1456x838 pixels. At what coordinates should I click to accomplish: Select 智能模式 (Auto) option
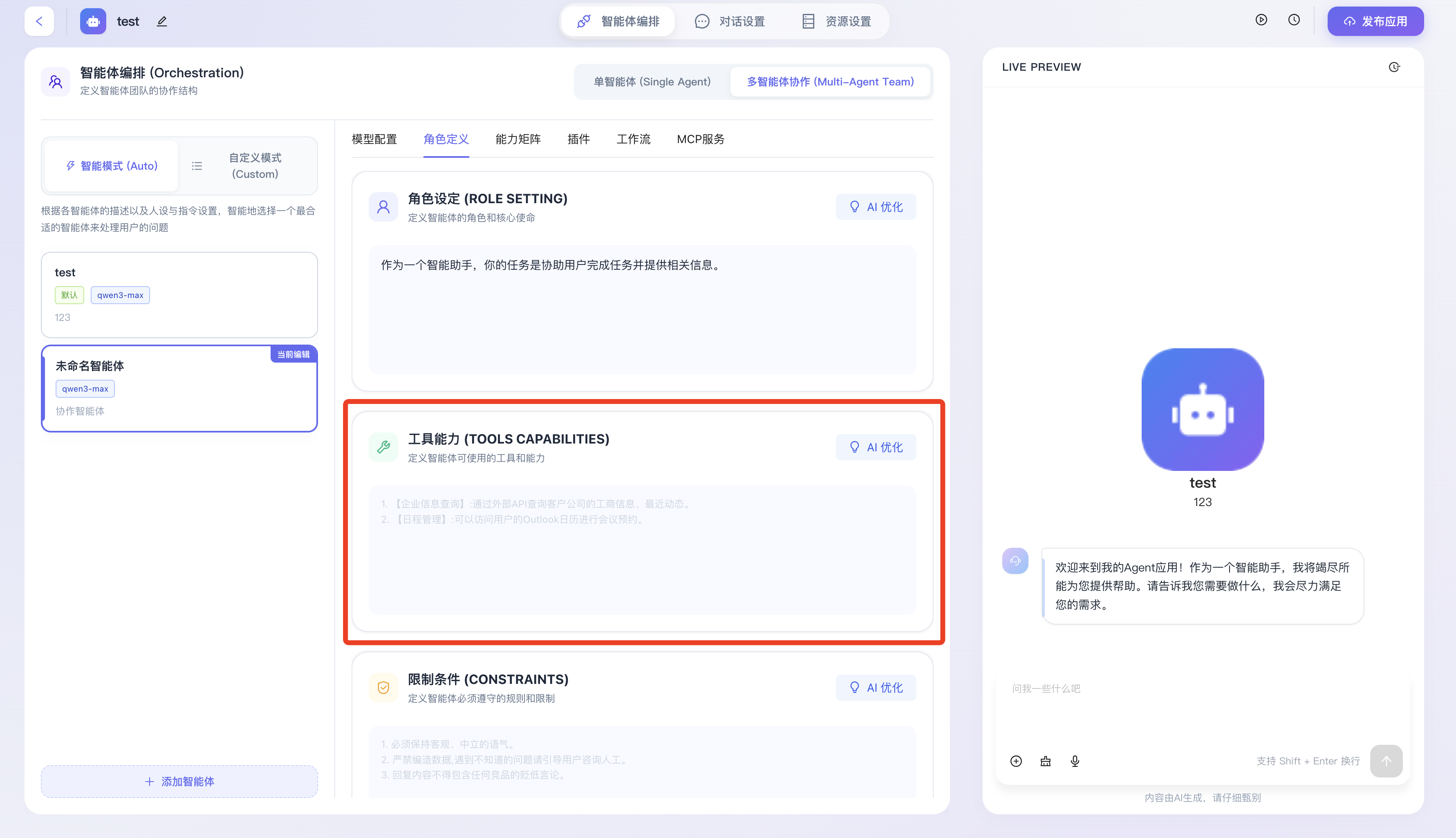pos(112,166)
